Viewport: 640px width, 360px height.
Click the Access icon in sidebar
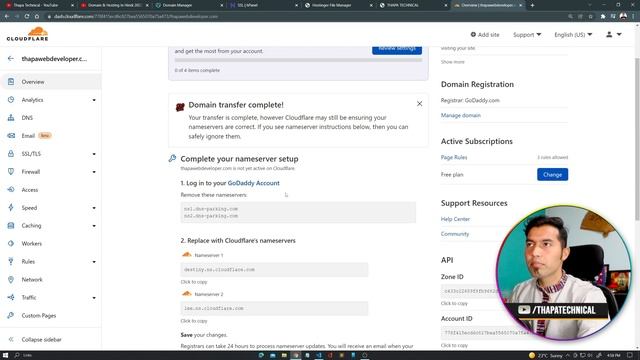(x=11, y=189)
